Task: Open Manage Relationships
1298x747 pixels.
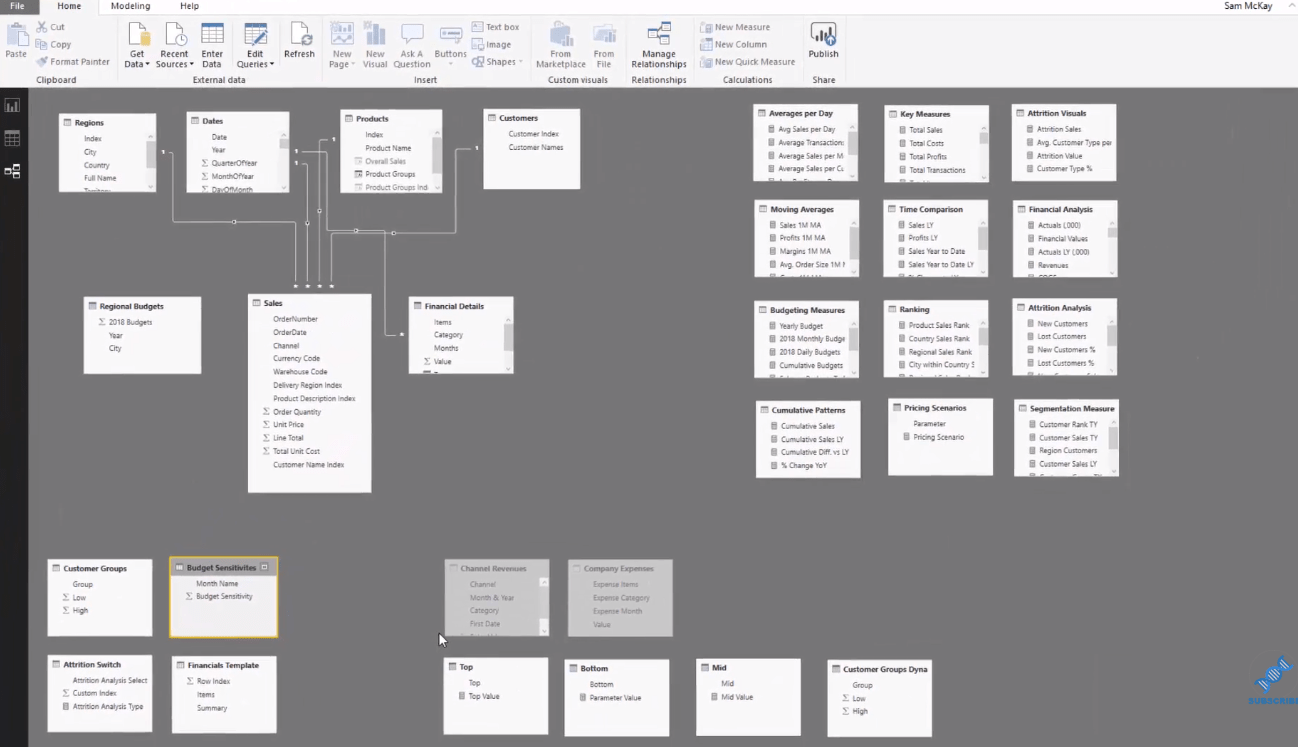Action: 659,46
